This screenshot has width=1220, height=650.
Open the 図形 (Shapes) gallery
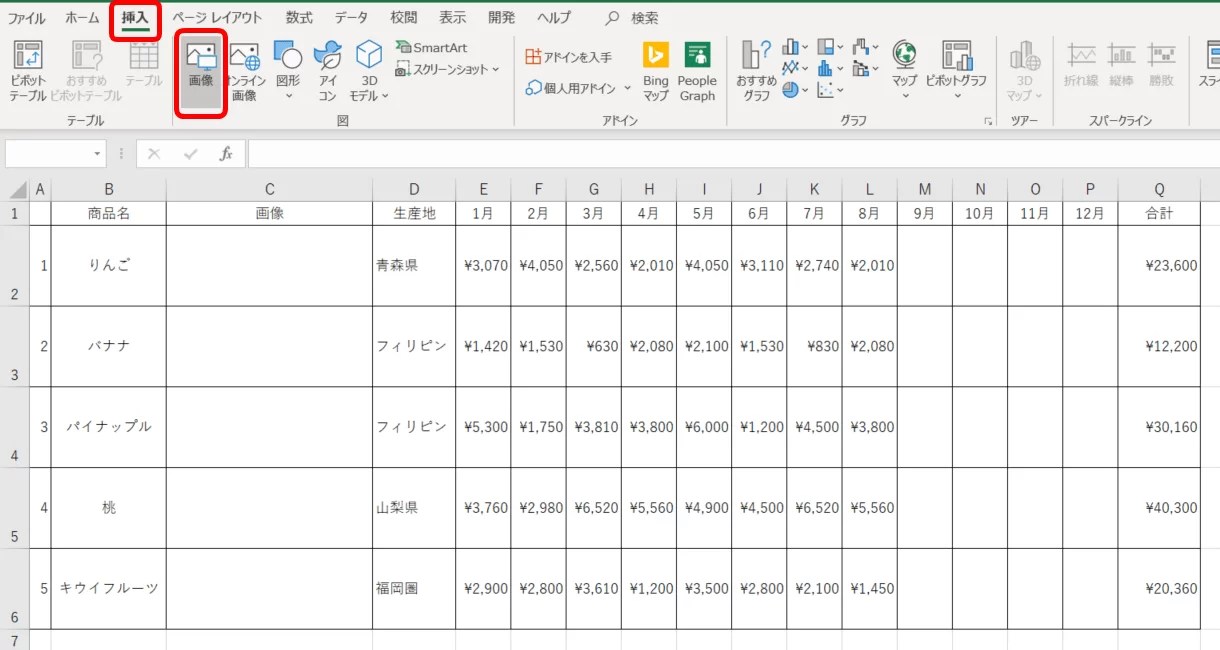point(288,70)
